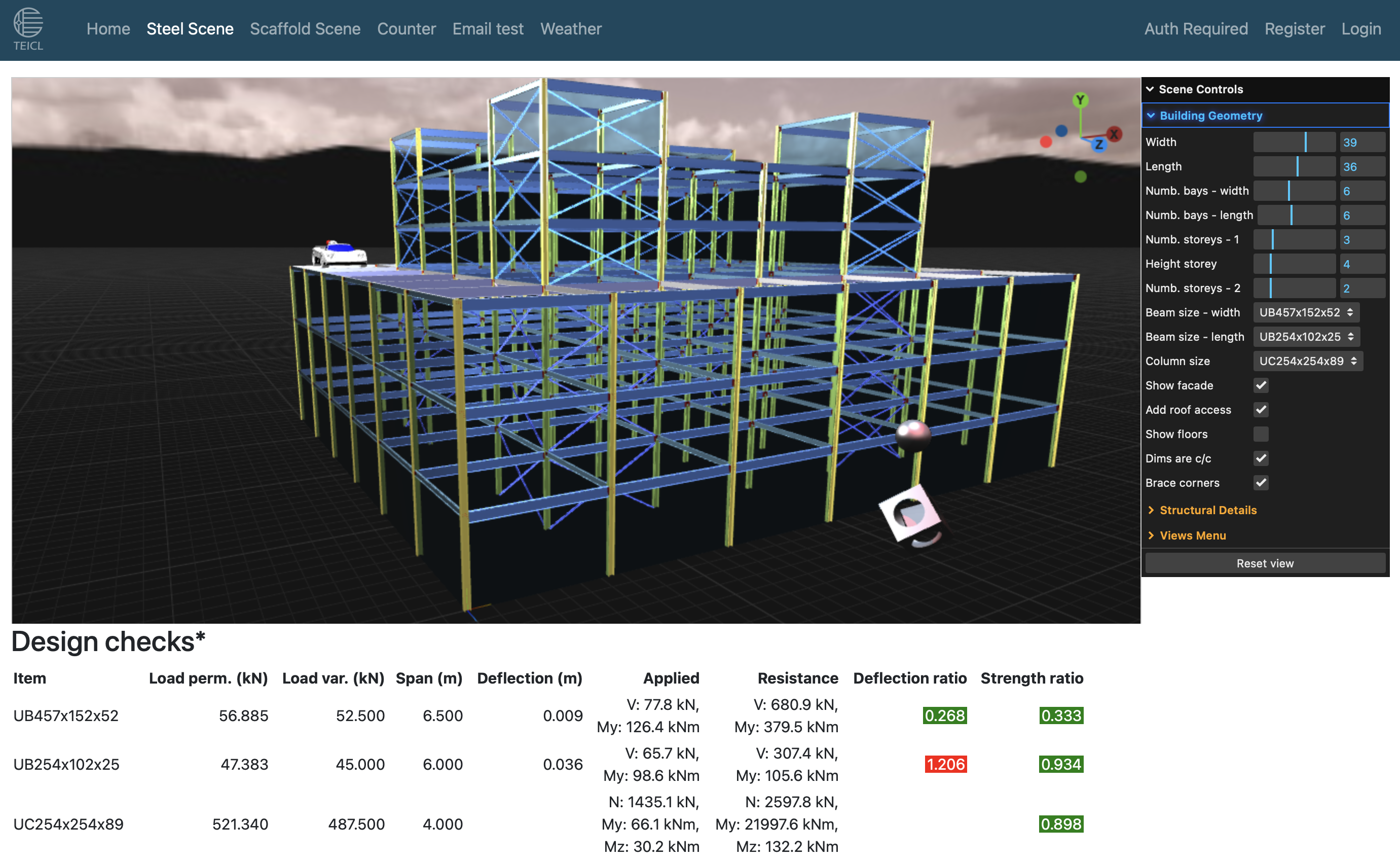
Task: Expand the Structural Details section
Action: [1207, 510]
